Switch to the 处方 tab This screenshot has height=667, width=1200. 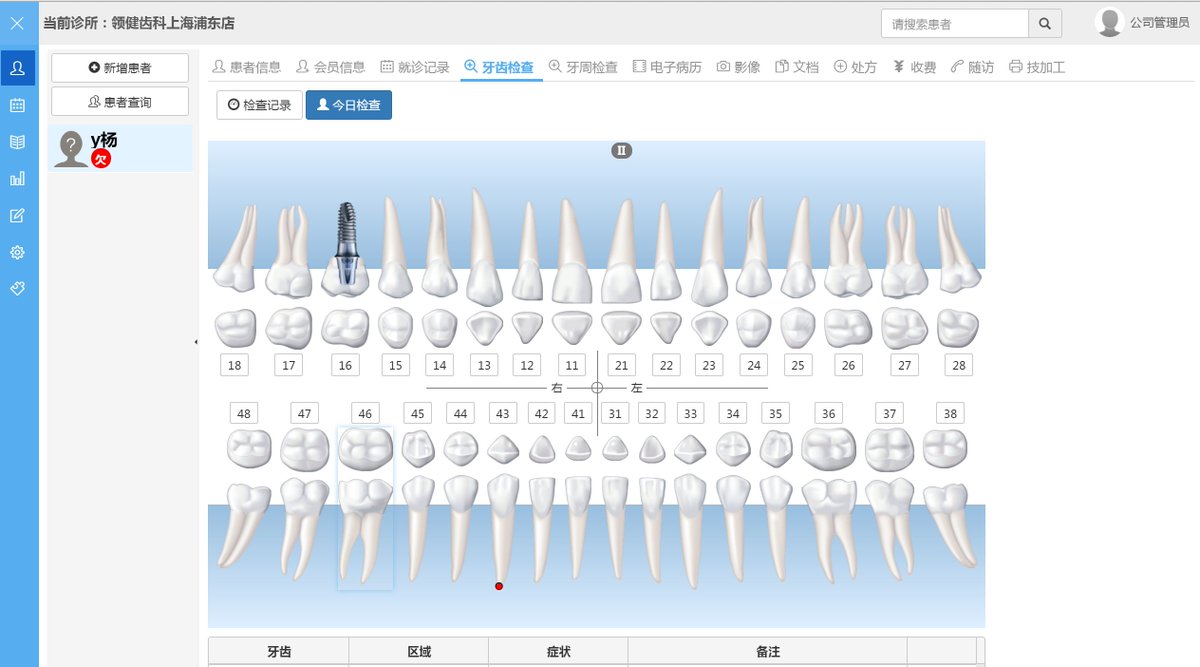pos(855,67)
